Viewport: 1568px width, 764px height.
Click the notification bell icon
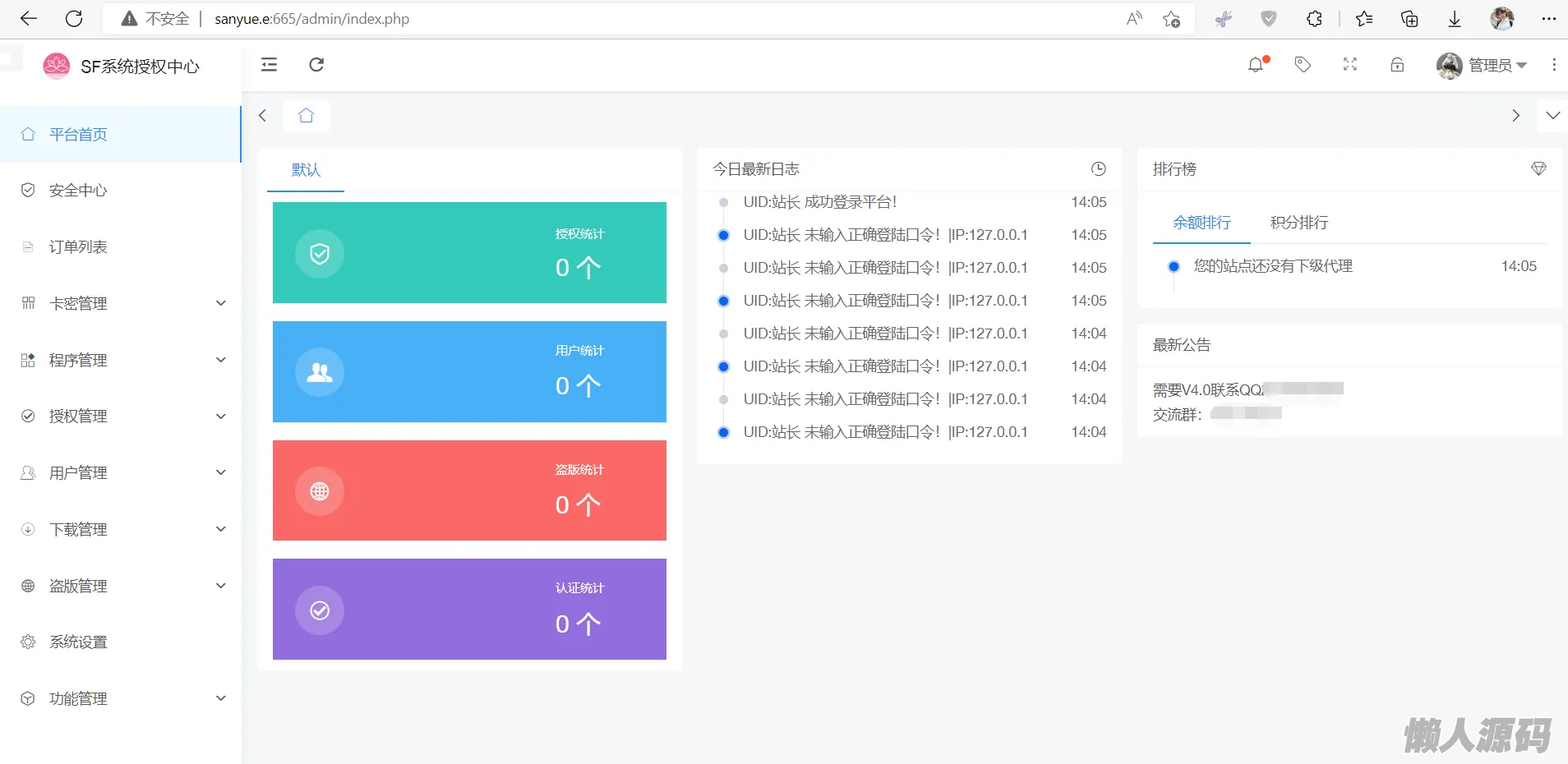1256,65
